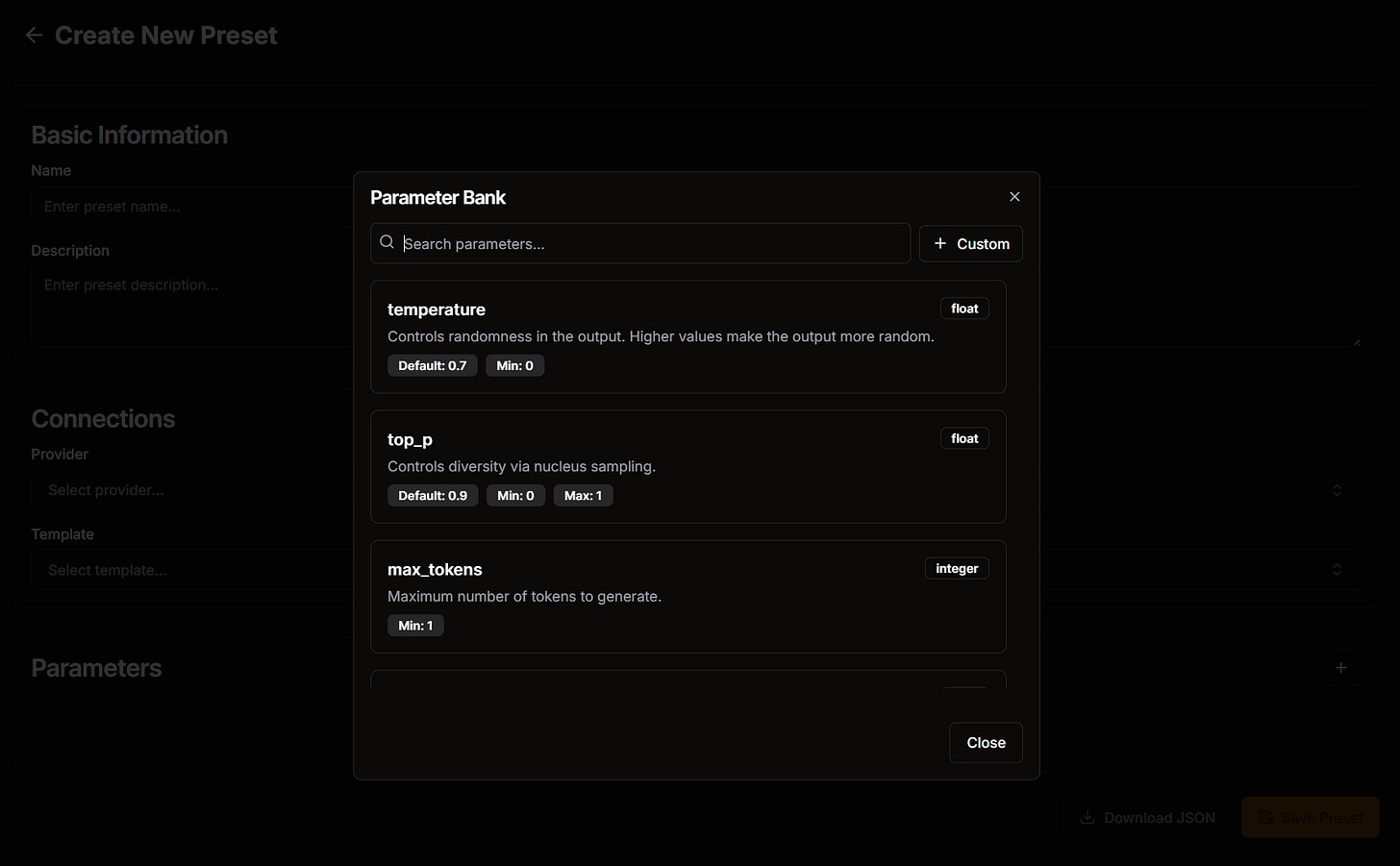This screenshot has height=866, width=1400.
Task: Click the chevron on the Provider selector
Action: tap(1337, 489)
